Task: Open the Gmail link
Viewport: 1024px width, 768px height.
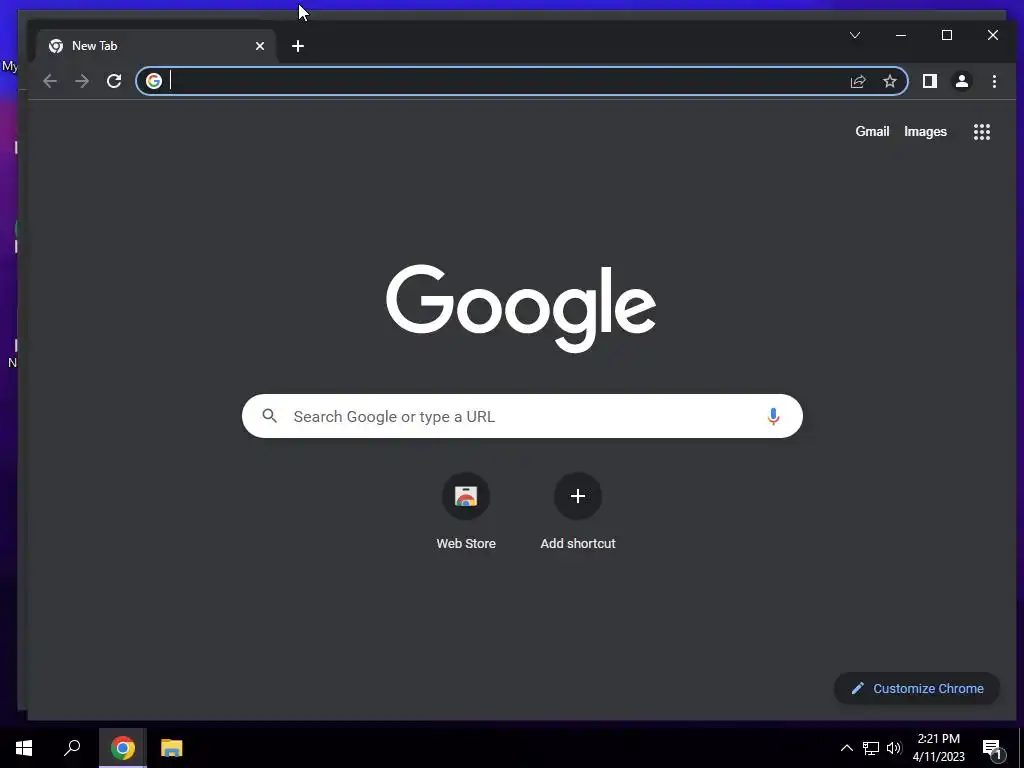Action: 872,131
